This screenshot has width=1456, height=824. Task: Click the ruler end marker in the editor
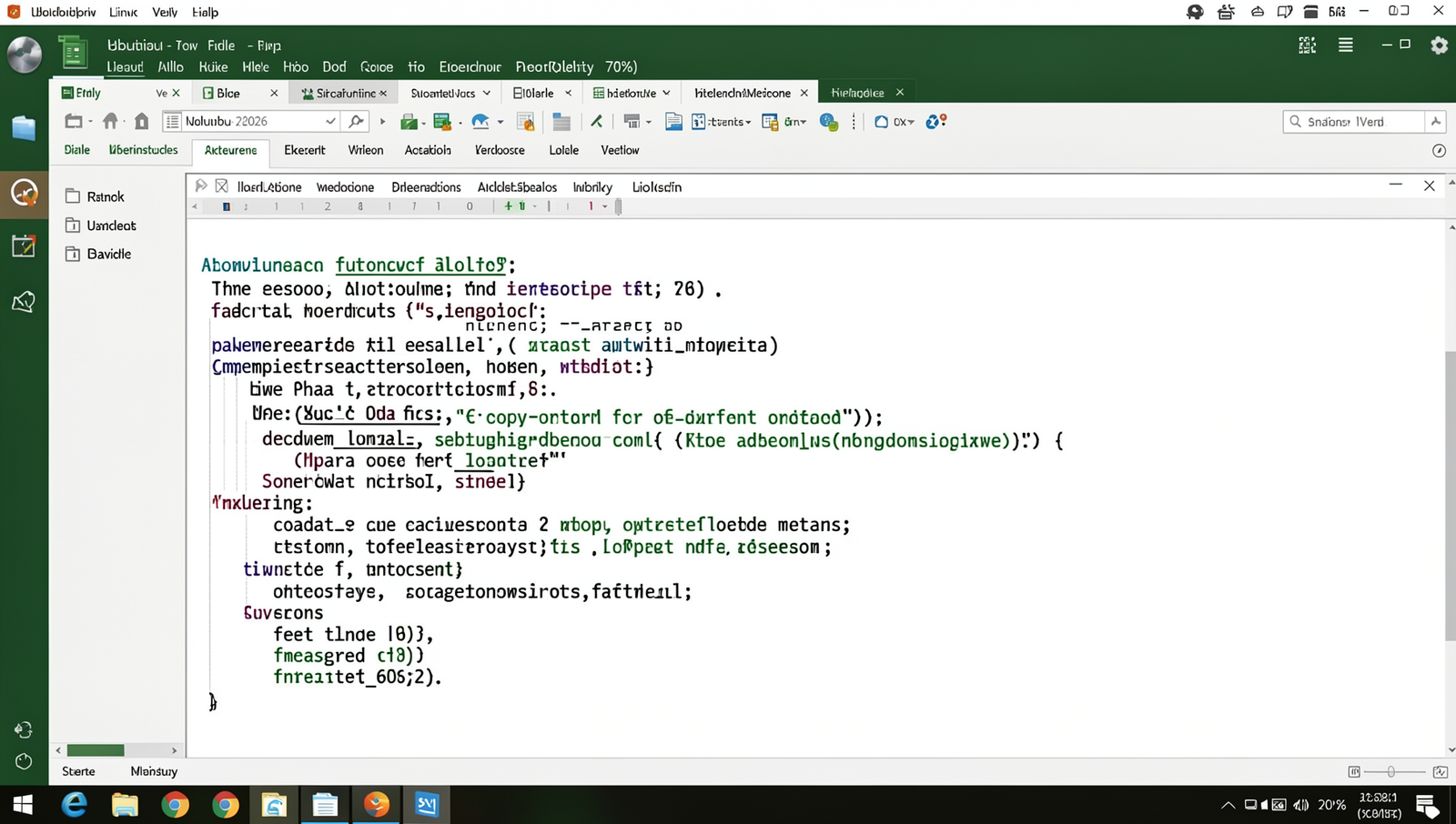click(x=619, y=206)
